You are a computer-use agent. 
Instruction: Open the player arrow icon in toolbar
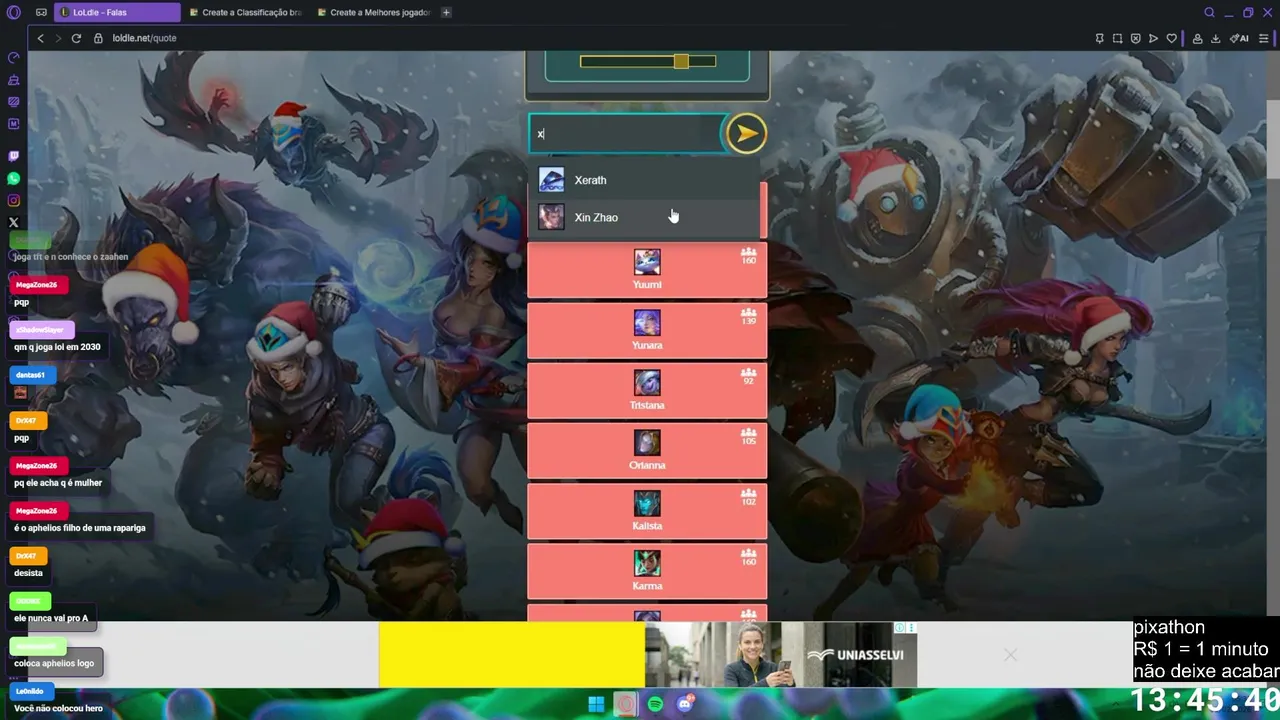[1153, 38]
